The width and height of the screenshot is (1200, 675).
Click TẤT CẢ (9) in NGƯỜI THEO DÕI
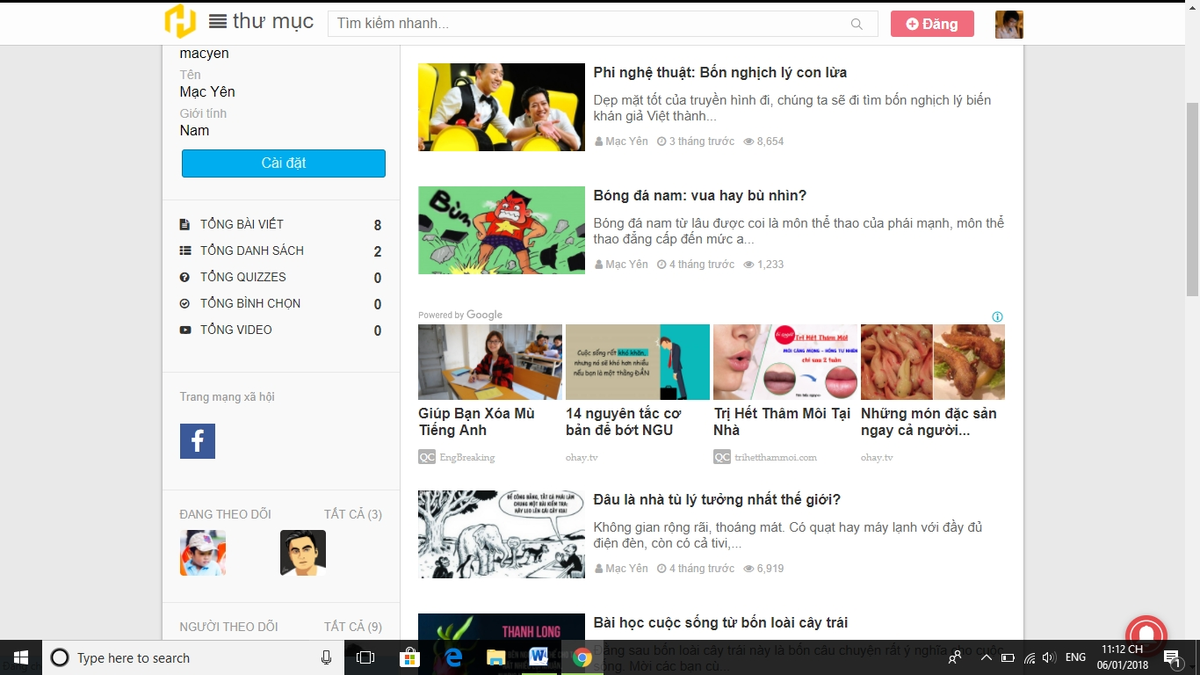point(353,627)
